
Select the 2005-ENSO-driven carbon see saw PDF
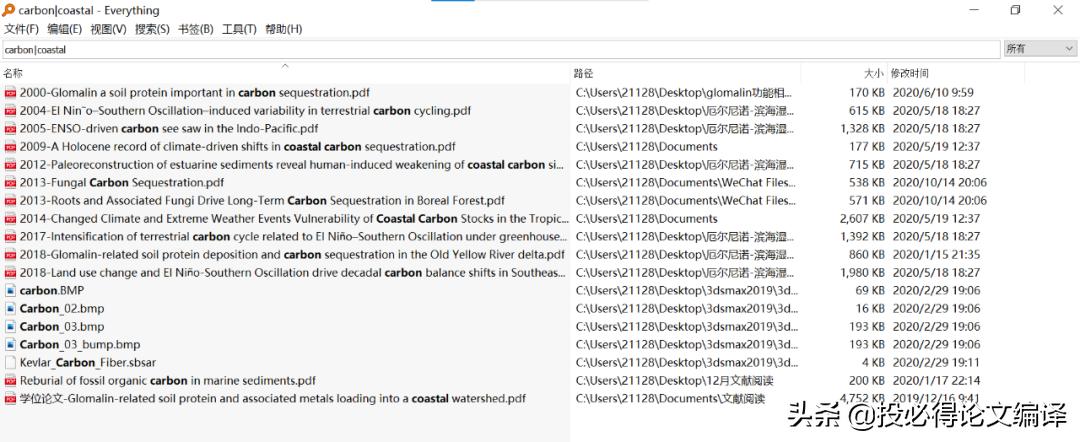coord(169,129)
